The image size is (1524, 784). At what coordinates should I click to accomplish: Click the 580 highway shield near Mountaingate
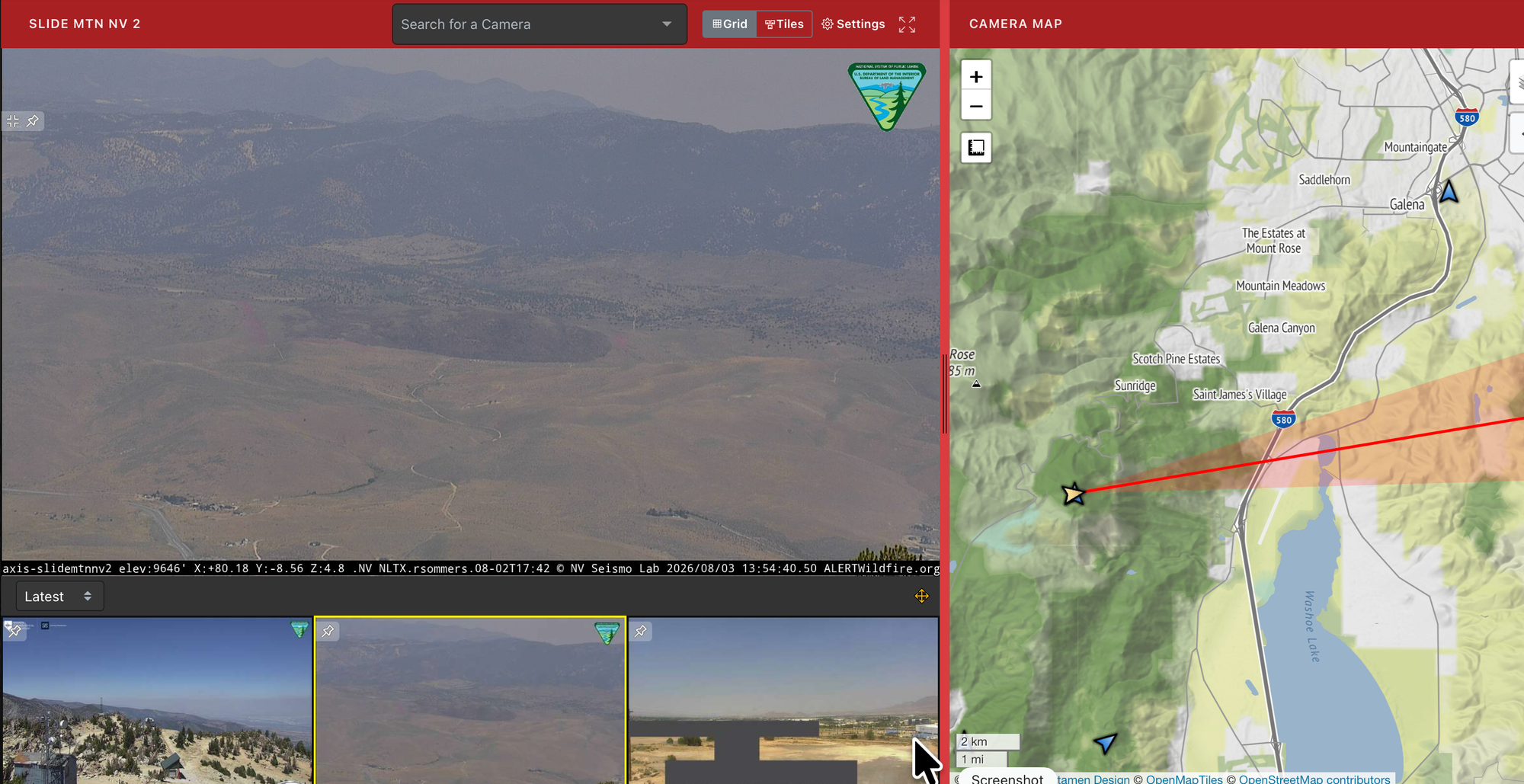pyautogui.click(x=1467, y=117)
